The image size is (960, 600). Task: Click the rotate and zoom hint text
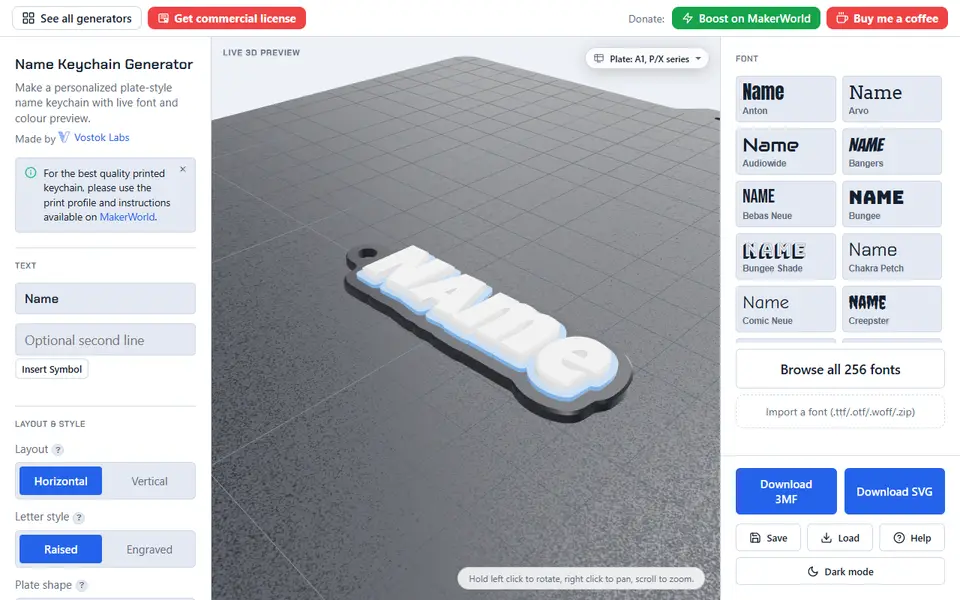coord(581,579)
